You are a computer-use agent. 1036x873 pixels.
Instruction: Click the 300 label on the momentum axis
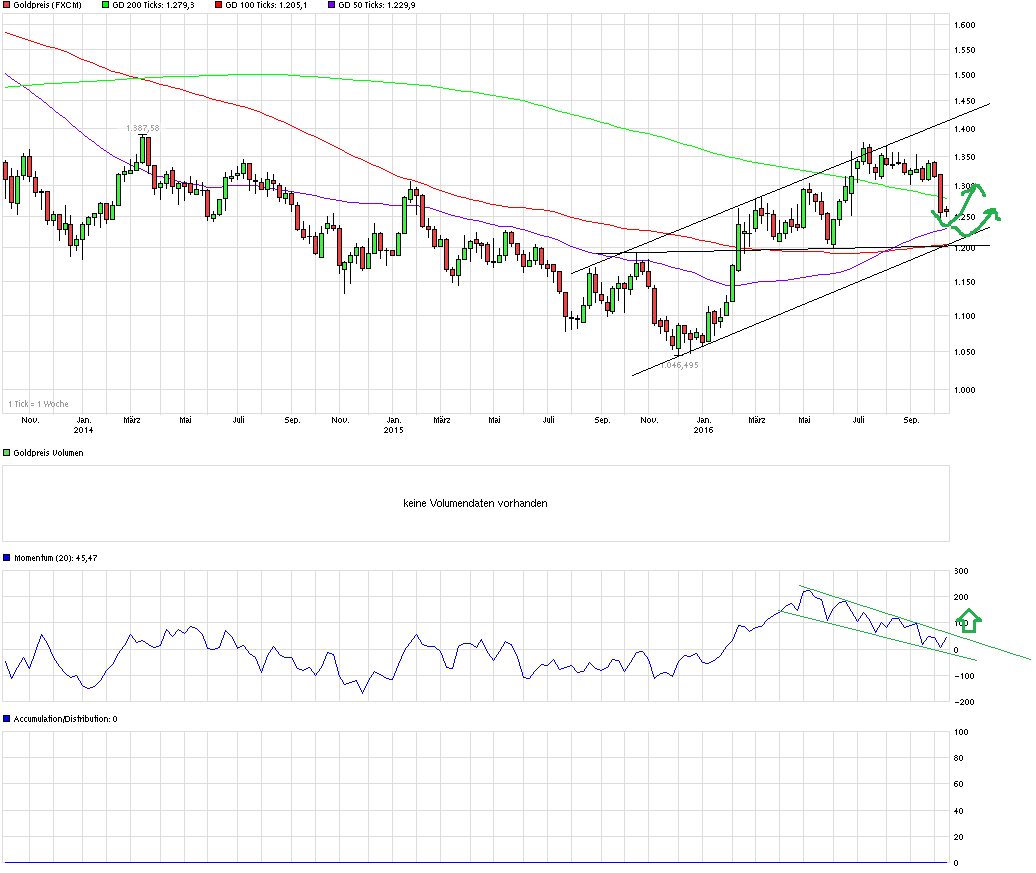pos(961,571)
